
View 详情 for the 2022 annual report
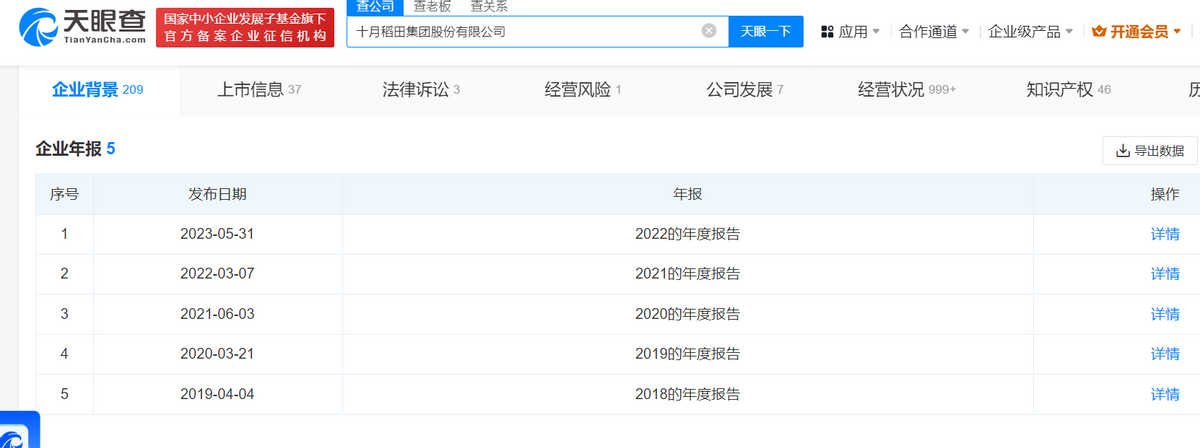[x=1165, y=235]
